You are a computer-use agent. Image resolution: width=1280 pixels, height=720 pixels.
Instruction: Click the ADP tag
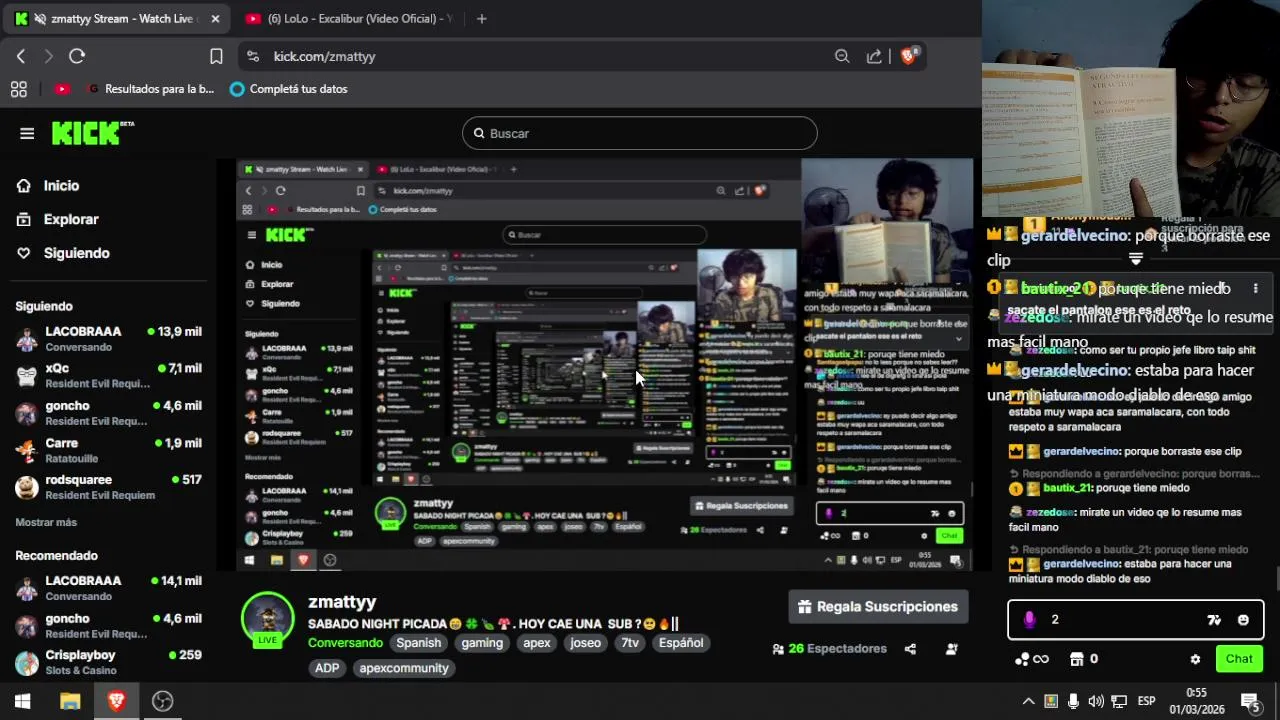pyautogui.click(x=327, y=668)
